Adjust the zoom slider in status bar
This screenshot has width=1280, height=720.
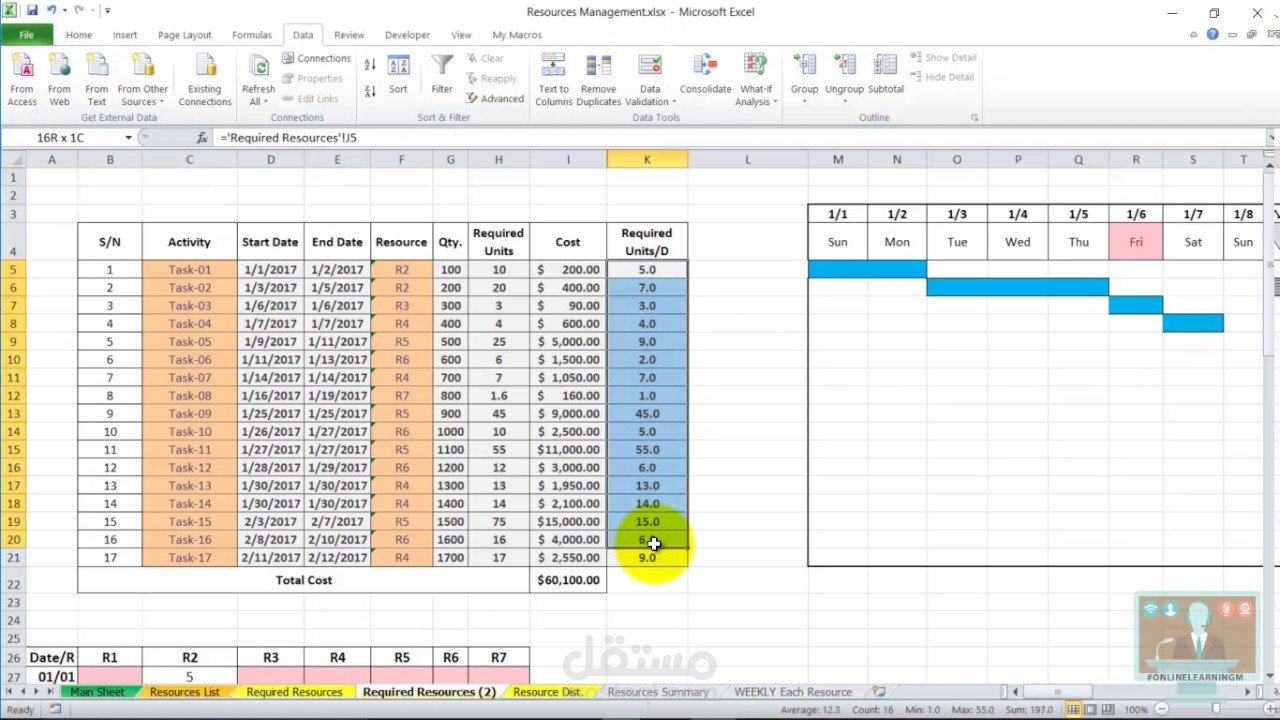click(1215, 709)
